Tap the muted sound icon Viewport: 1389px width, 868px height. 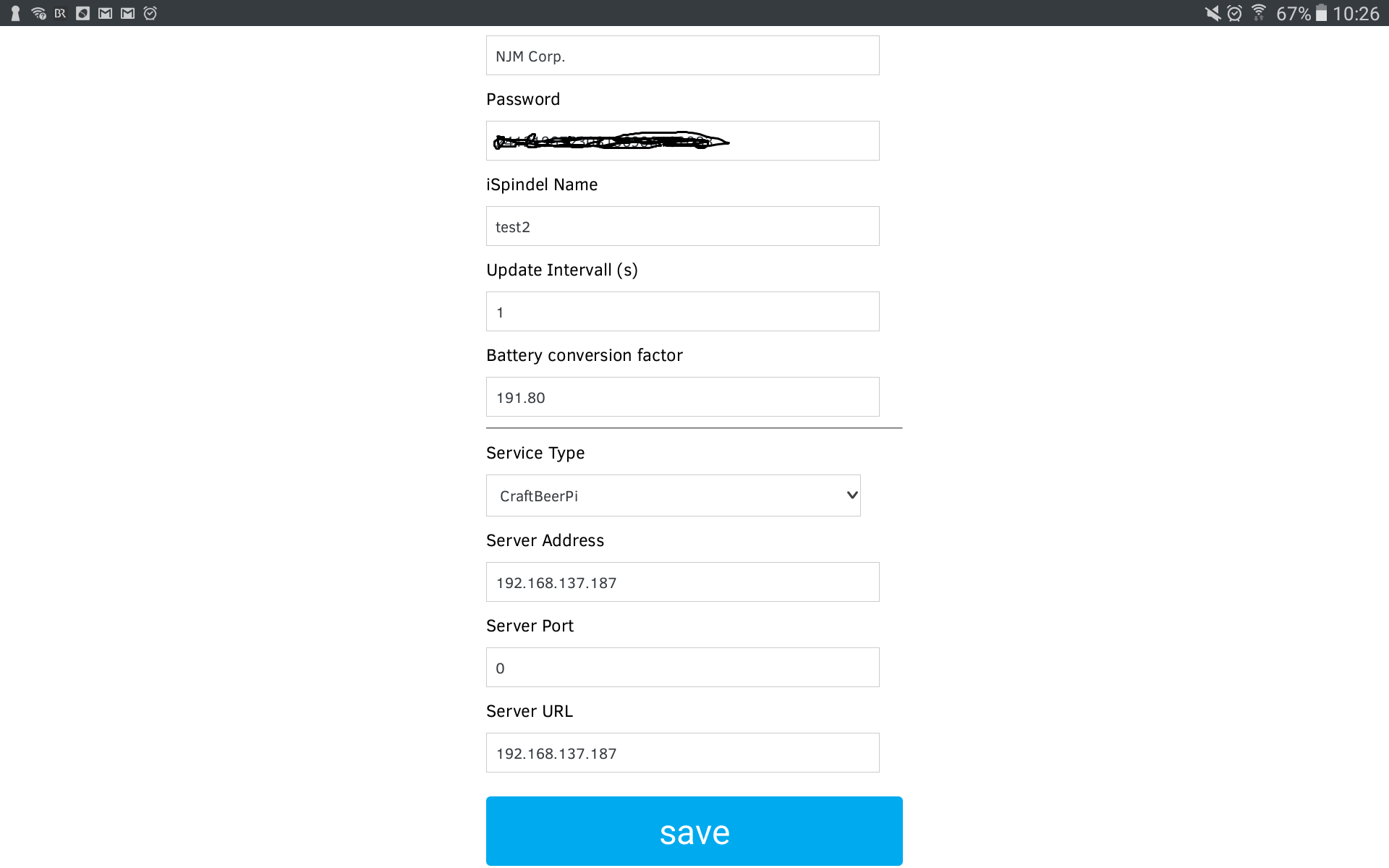1212,13
